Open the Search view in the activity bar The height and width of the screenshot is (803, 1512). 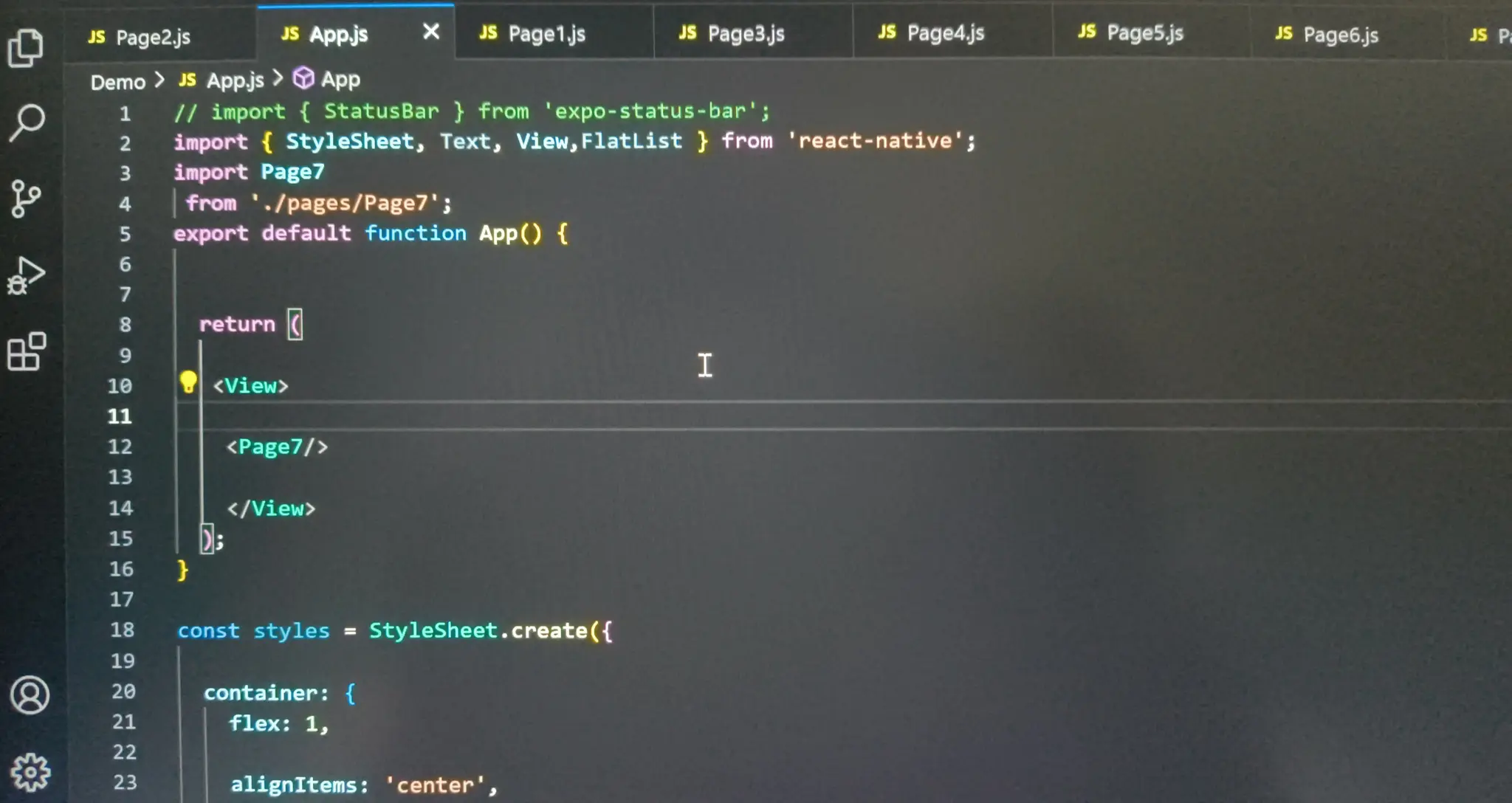(x=27, y=123)
